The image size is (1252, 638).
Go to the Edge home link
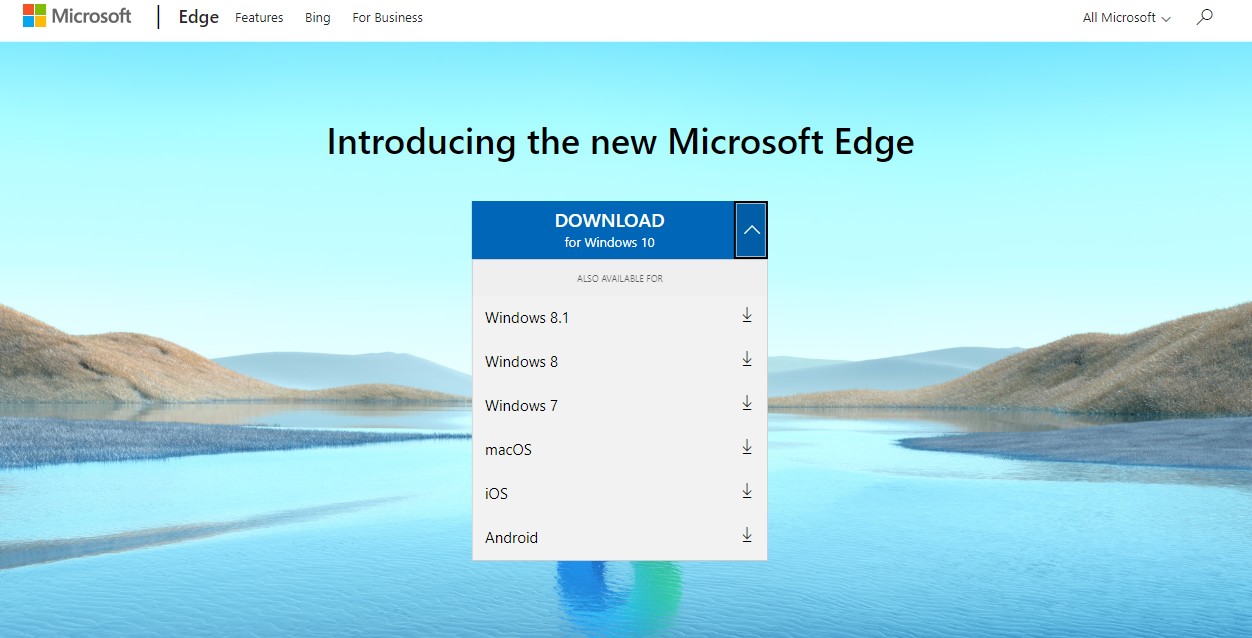(198, 17)
